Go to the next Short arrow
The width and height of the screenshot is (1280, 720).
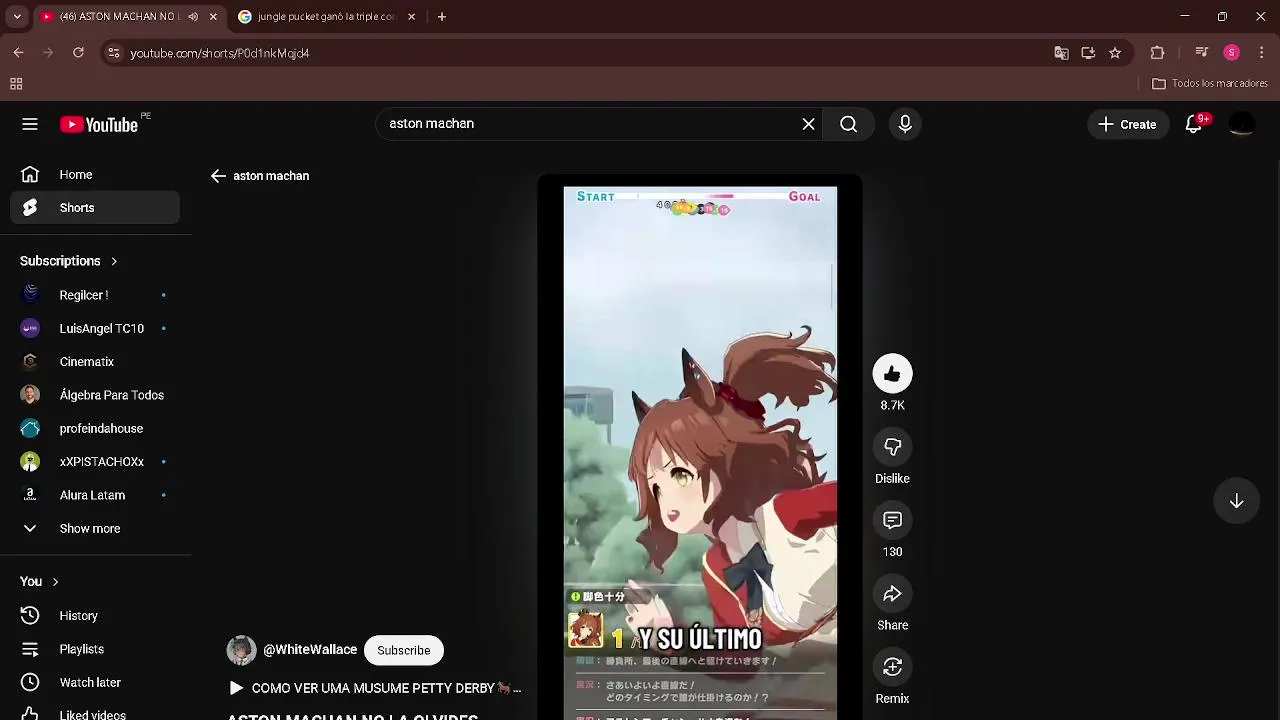click(1236, 501)
